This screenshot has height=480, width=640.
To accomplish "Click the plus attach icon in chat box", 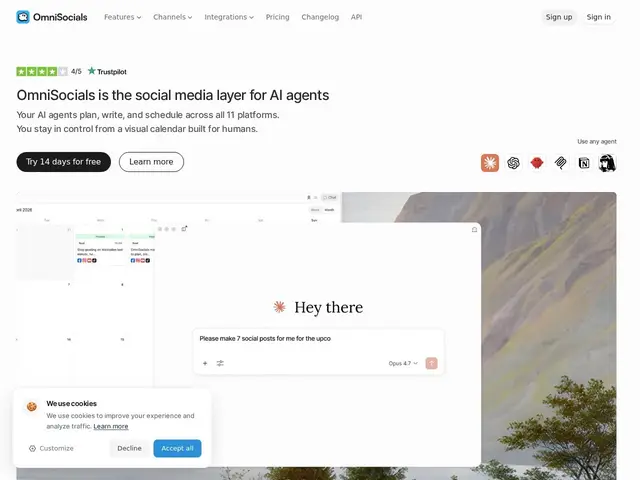I will pos(205,363).
